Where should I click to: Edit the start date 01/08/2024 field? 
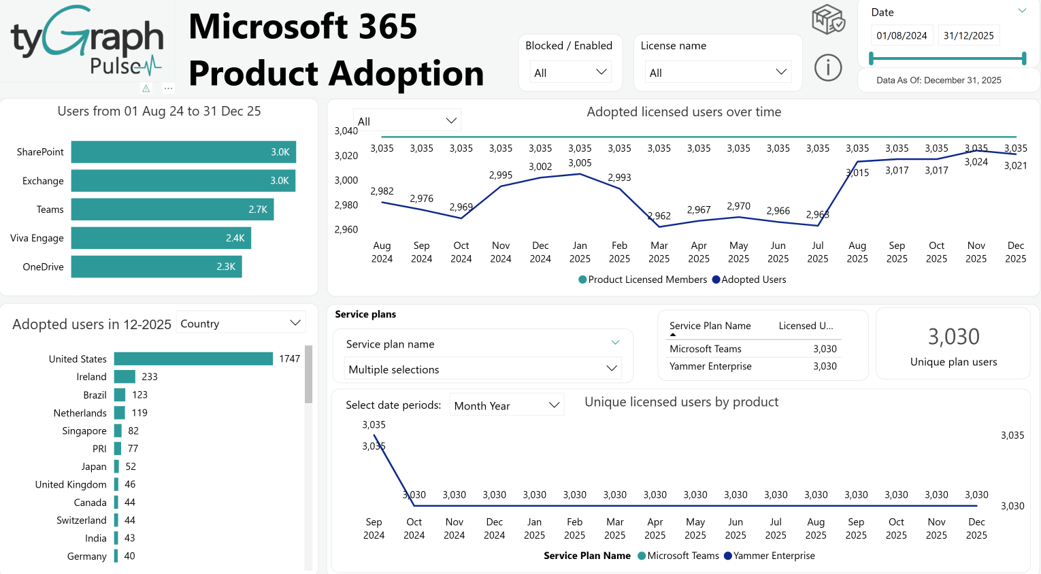click(x=902, y=36)
